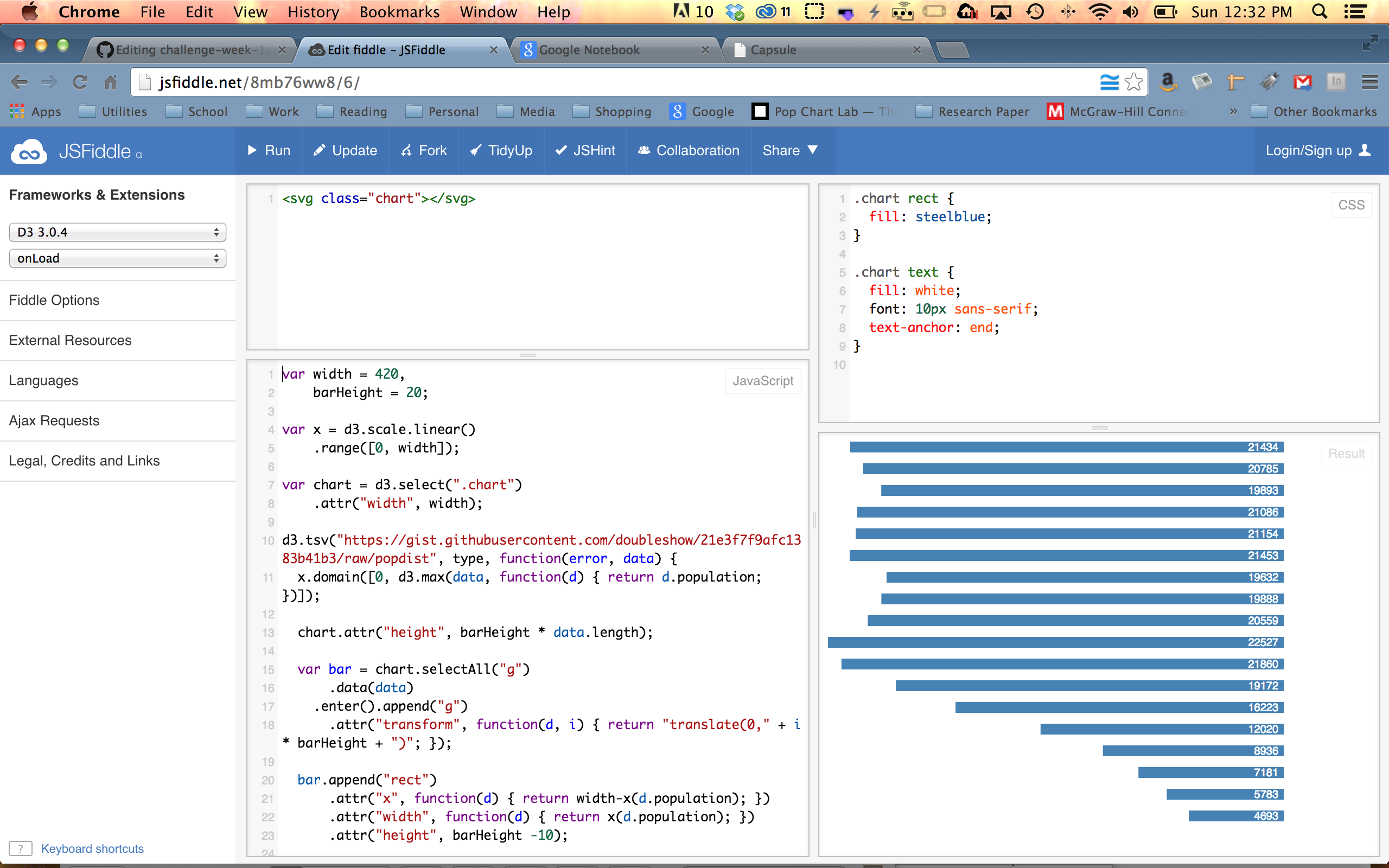Click the keyboard shortcuts question mark icon
The image size is (1389, 868).
coord(21,848)
